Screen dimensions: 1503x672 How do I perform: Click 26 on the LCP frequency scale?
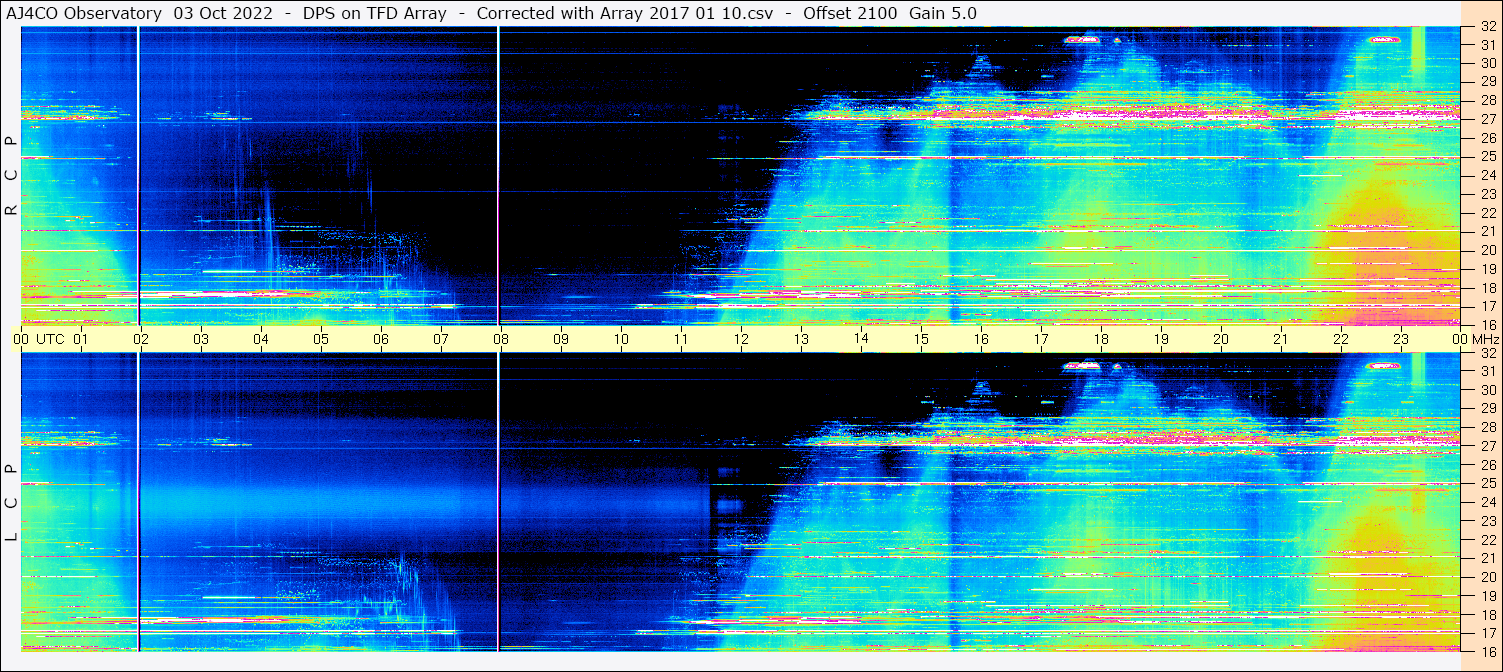pos(1487,465)
